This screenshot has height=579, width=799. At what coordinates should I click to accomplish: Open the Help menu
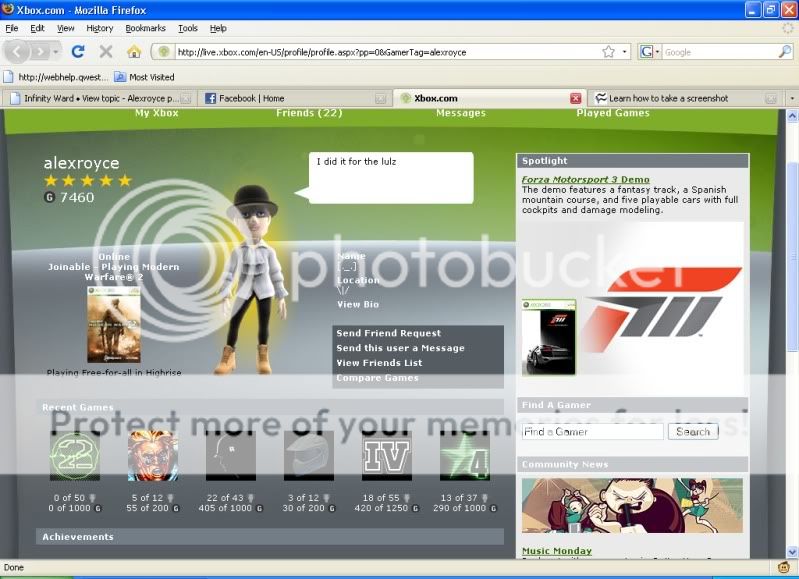point(218,28)
